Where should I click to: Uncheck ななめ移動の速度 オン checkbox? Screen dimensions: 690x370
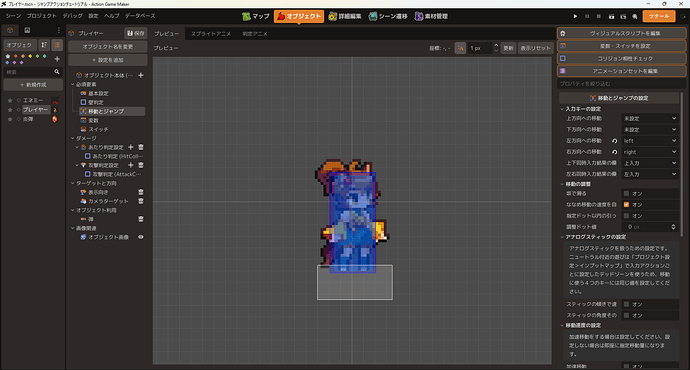click(x=626, y=205)
